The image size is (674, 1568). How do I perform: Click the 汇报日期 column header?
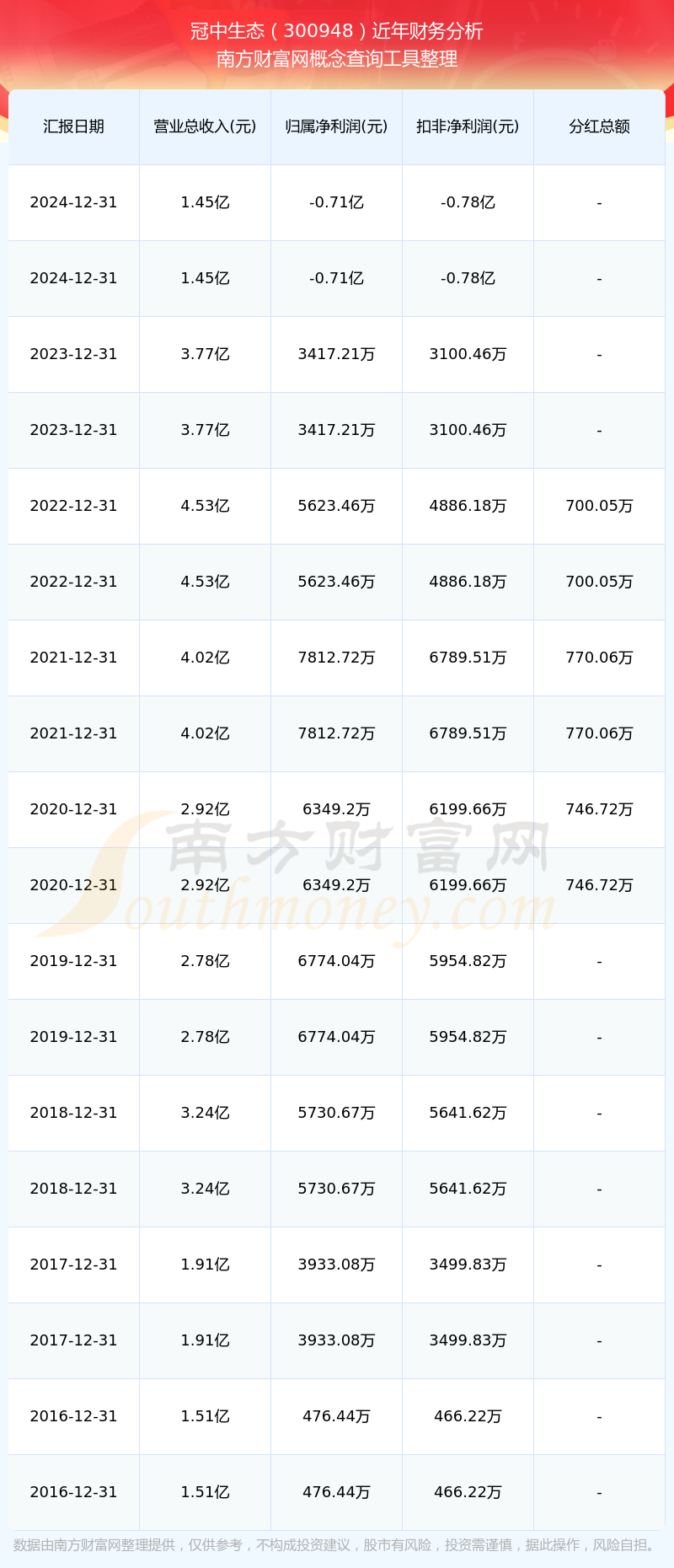click(73, 126)
